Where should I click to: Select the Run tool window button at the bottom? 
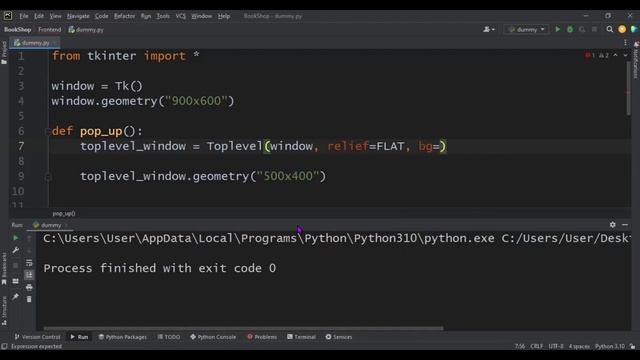coord(79,337)
